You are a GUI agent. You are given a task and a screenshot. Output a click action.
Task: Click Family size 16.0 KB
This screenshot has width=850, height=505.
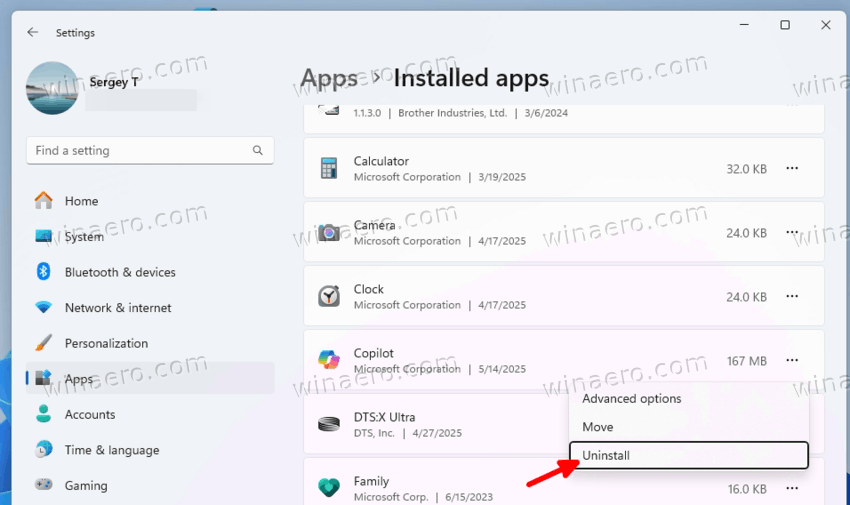[747, 489]
